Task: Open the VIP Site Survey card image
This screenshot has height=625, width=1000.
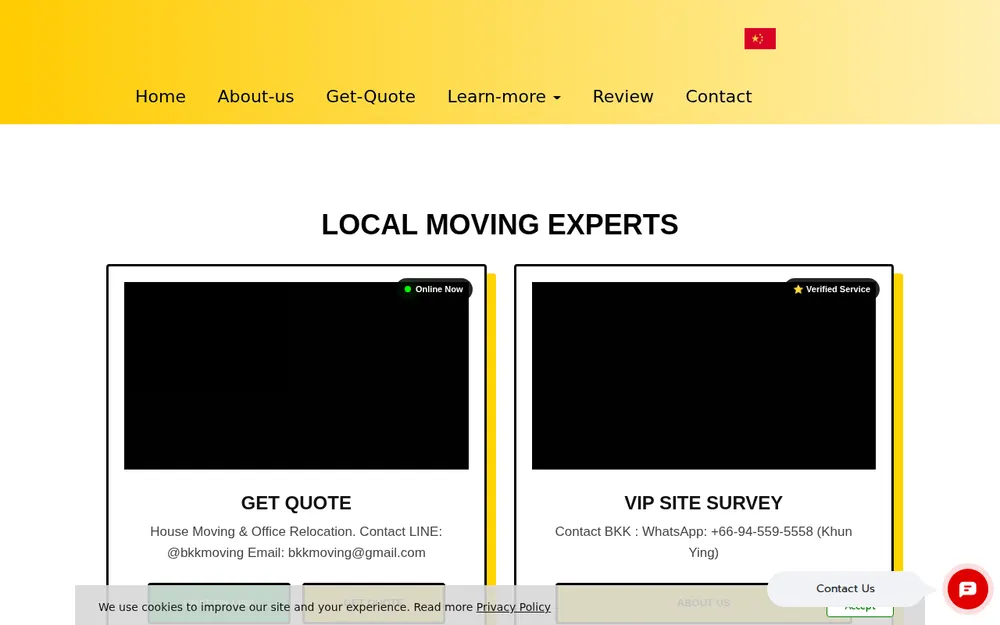Action: [x=703, y=376]
